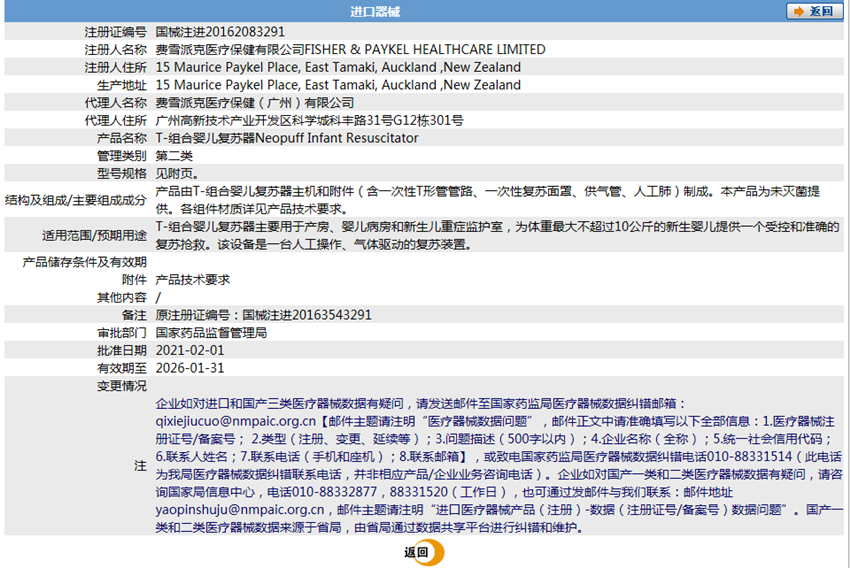Click the 审批部门 label

(122, 333)
